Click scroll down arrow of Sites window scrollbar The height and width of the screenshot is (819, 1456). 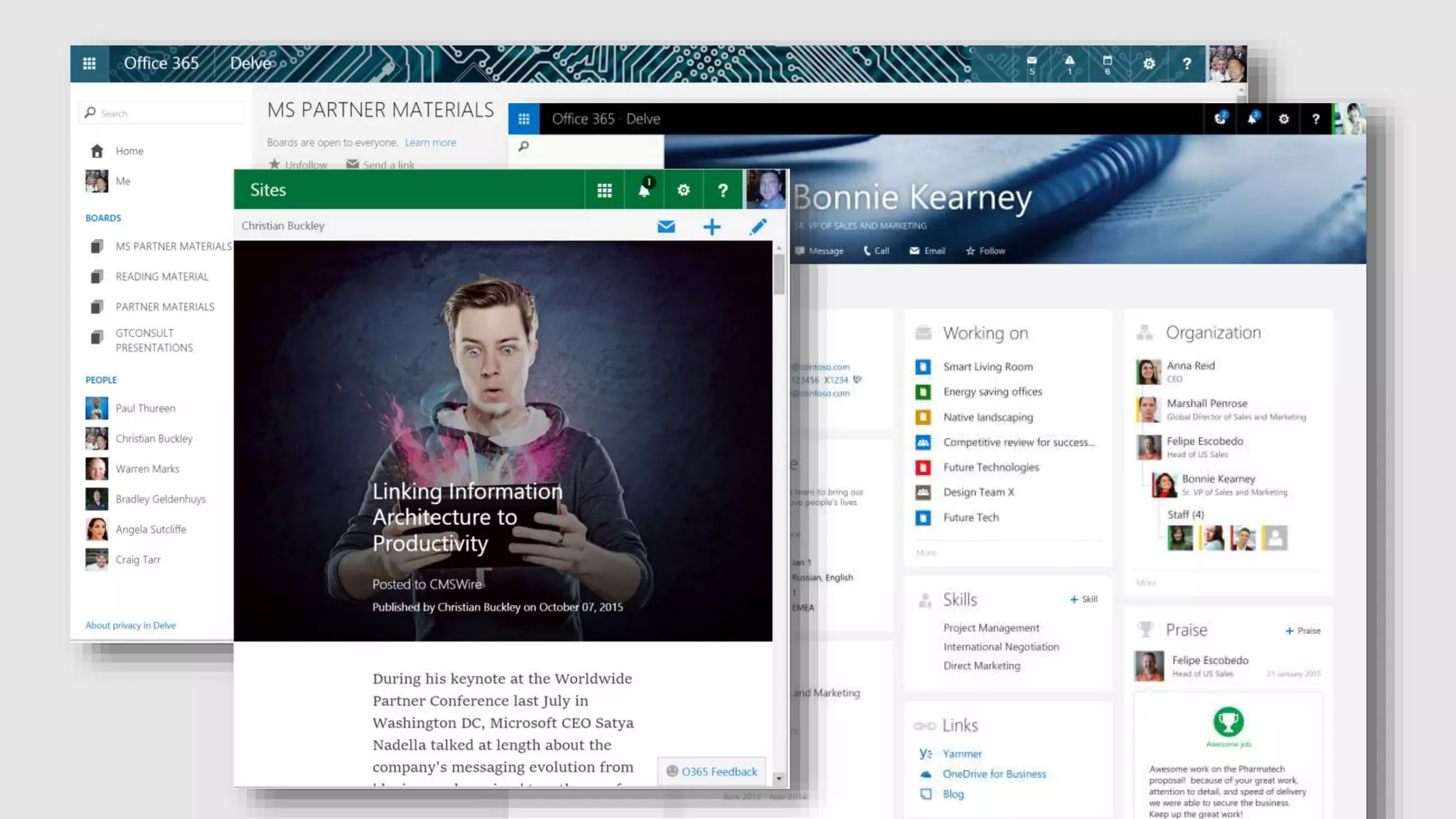coord(779,778)
